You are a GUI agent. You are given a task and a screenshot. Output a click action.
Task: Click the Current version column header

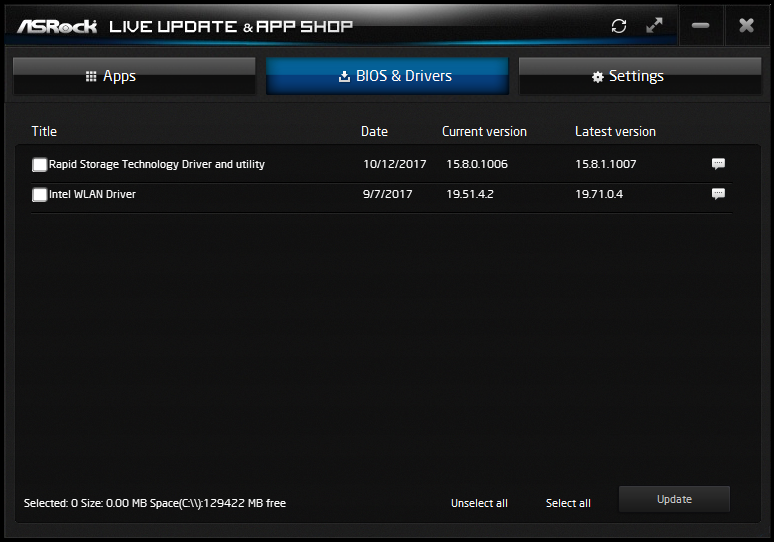coord(484,131)
